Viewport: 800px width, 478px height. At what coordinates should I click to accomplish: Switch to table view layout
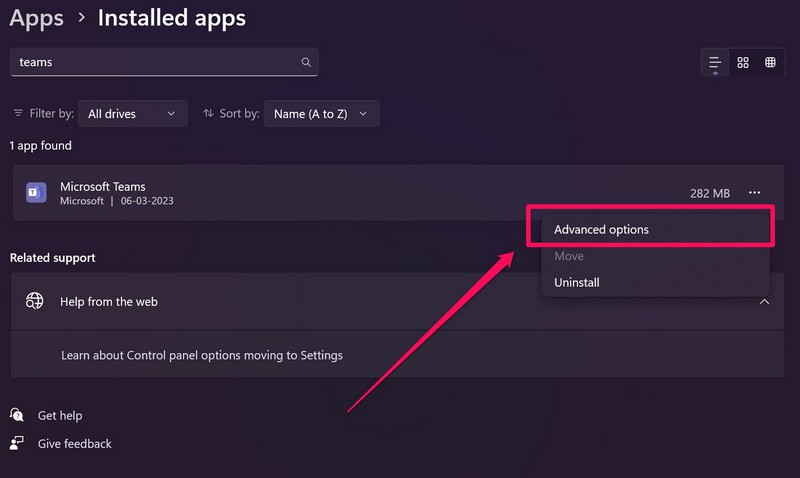tap(770, 62)
